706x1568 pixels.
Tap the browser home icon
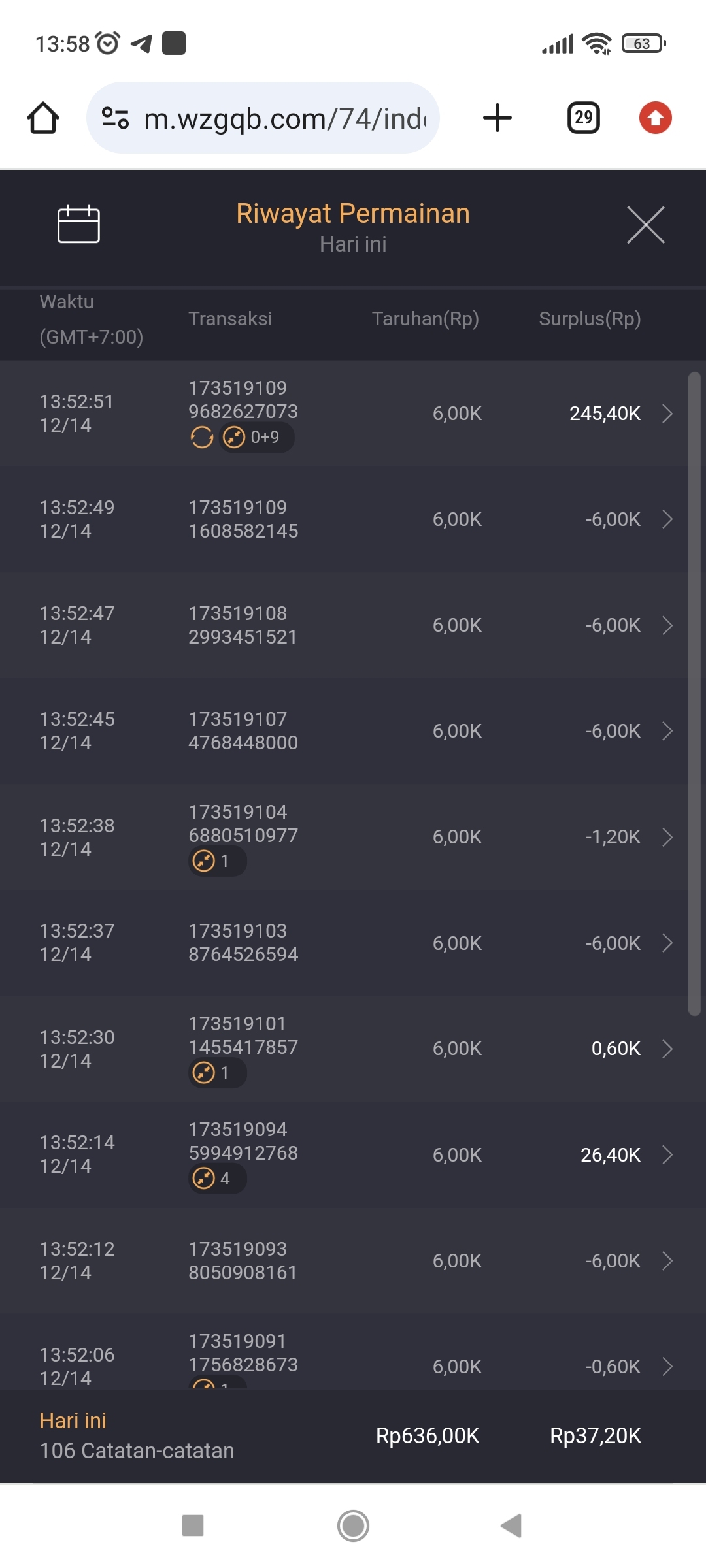click(x=43, y=118)
